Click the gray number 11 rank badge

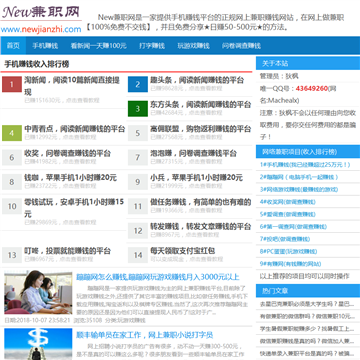pyautogui.click(x=138, y=206)
